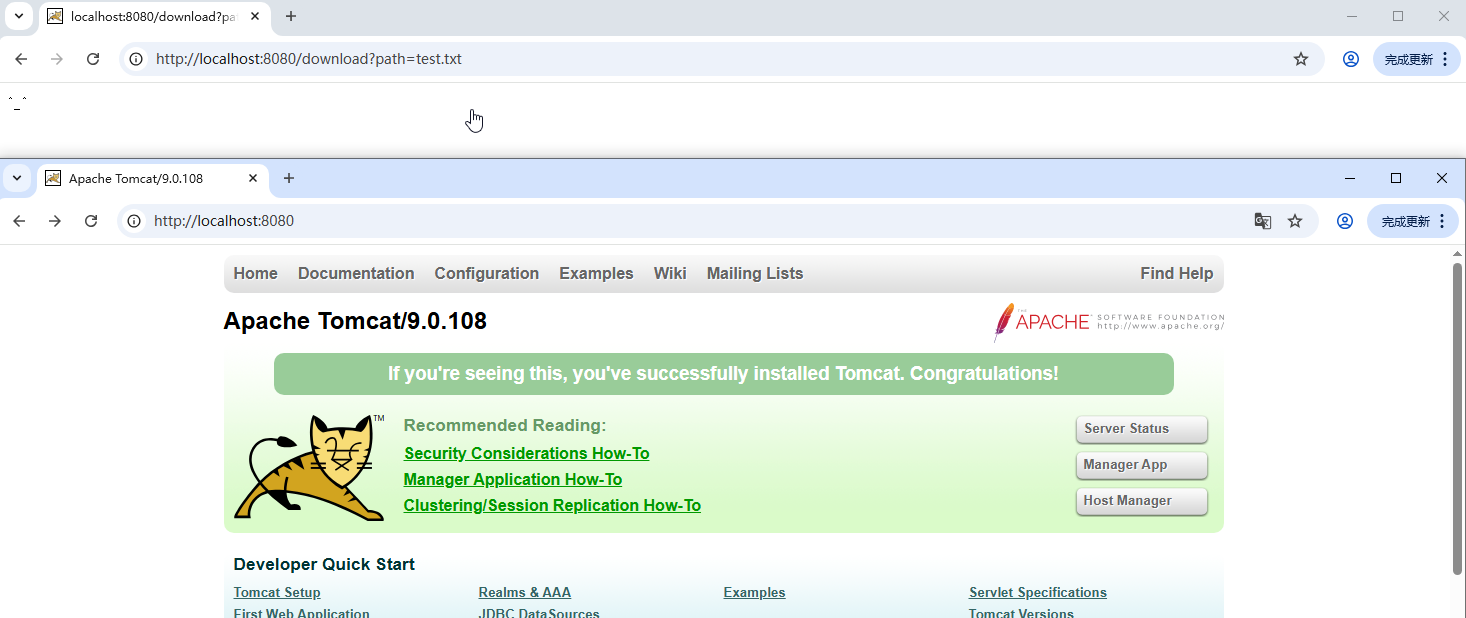
Task: Close the localhost:8080/download tab
Action: point(255,17)
